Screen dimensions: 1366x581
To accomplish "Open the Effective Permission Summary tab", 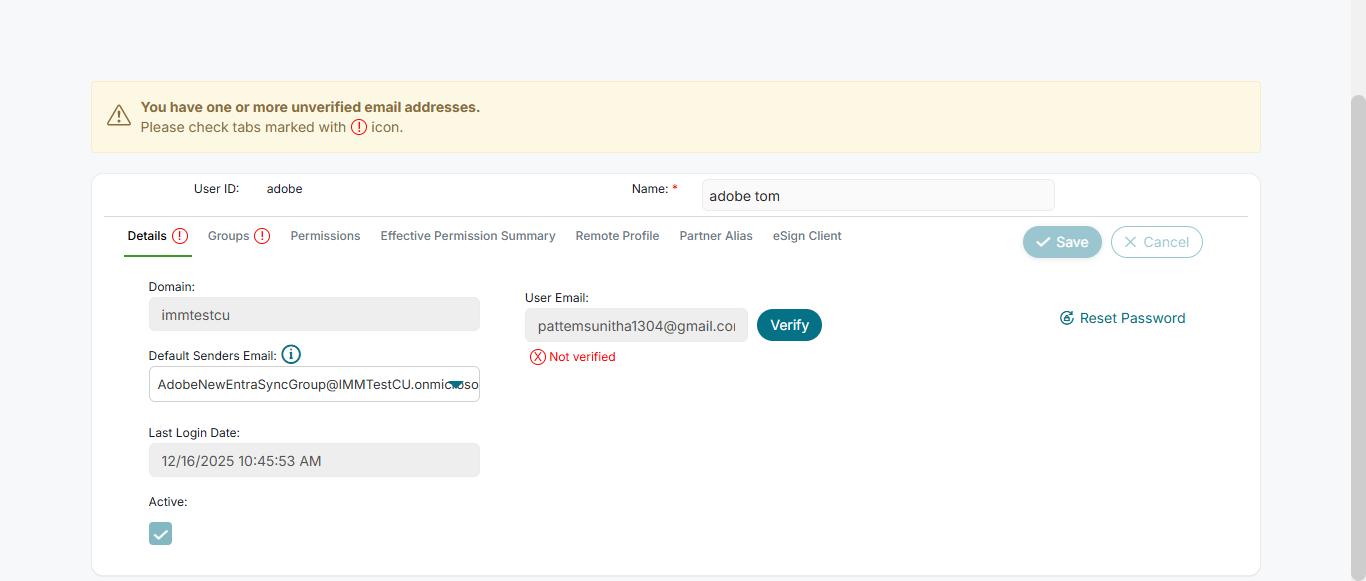I will pos(467,236).
